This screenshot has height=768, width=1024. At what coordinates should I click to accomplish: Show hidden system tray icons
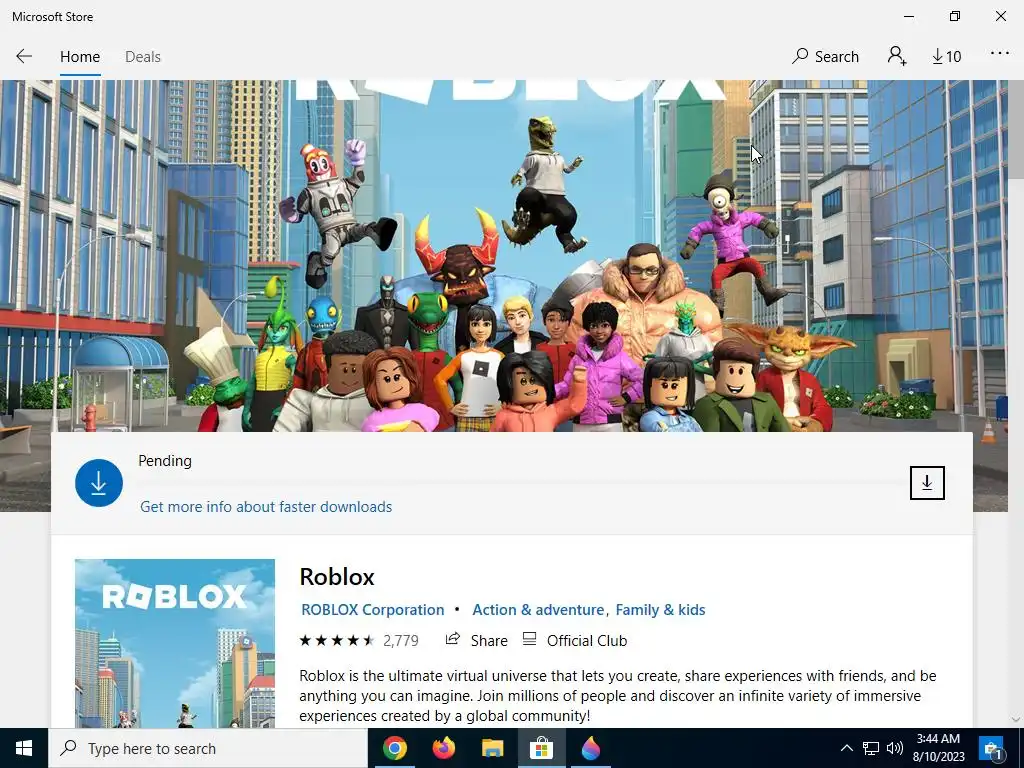click(x=846, y=748)
